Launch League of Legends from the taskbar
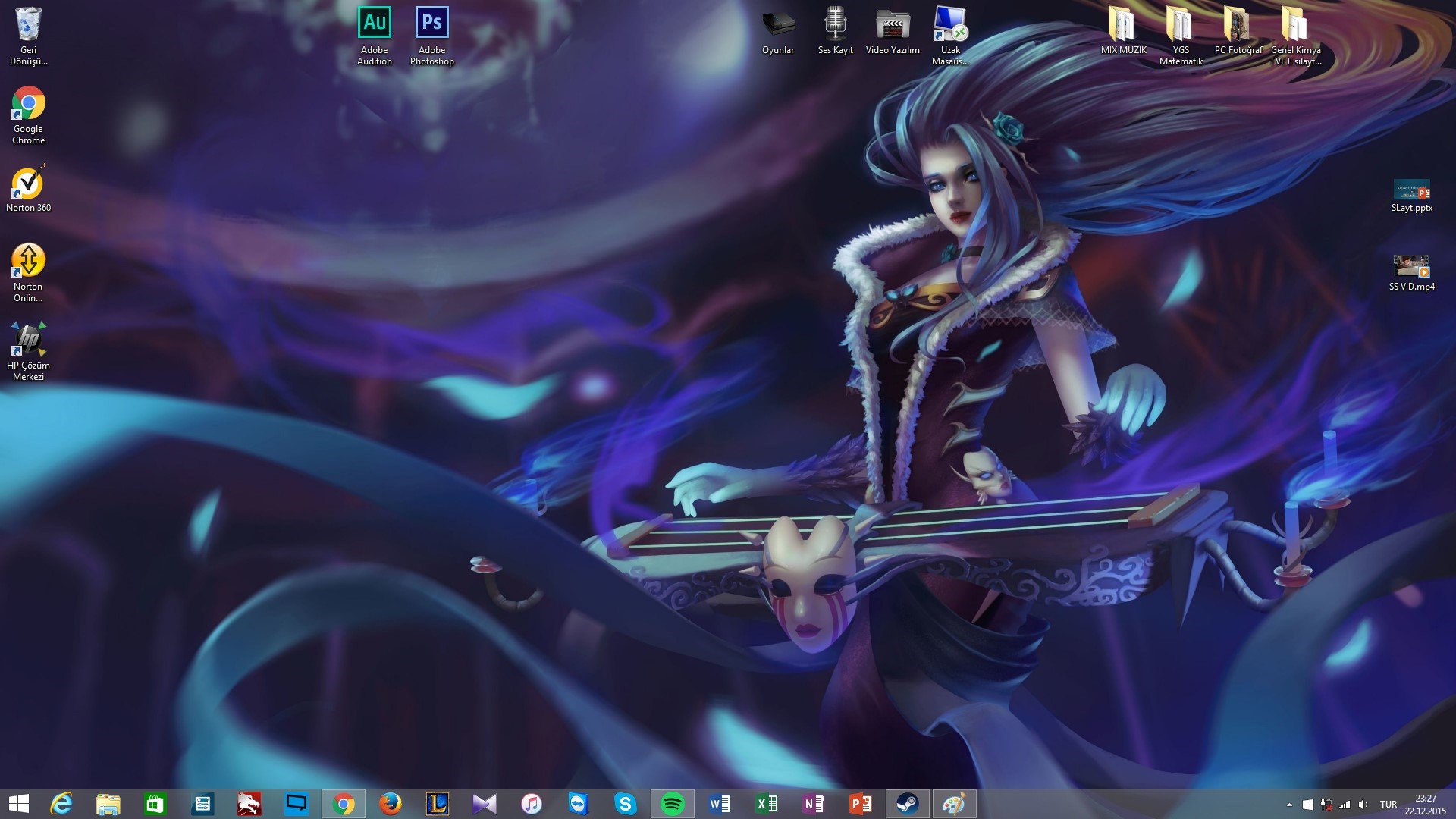The height and width of the screenshot is (819, 1456). 438,804
